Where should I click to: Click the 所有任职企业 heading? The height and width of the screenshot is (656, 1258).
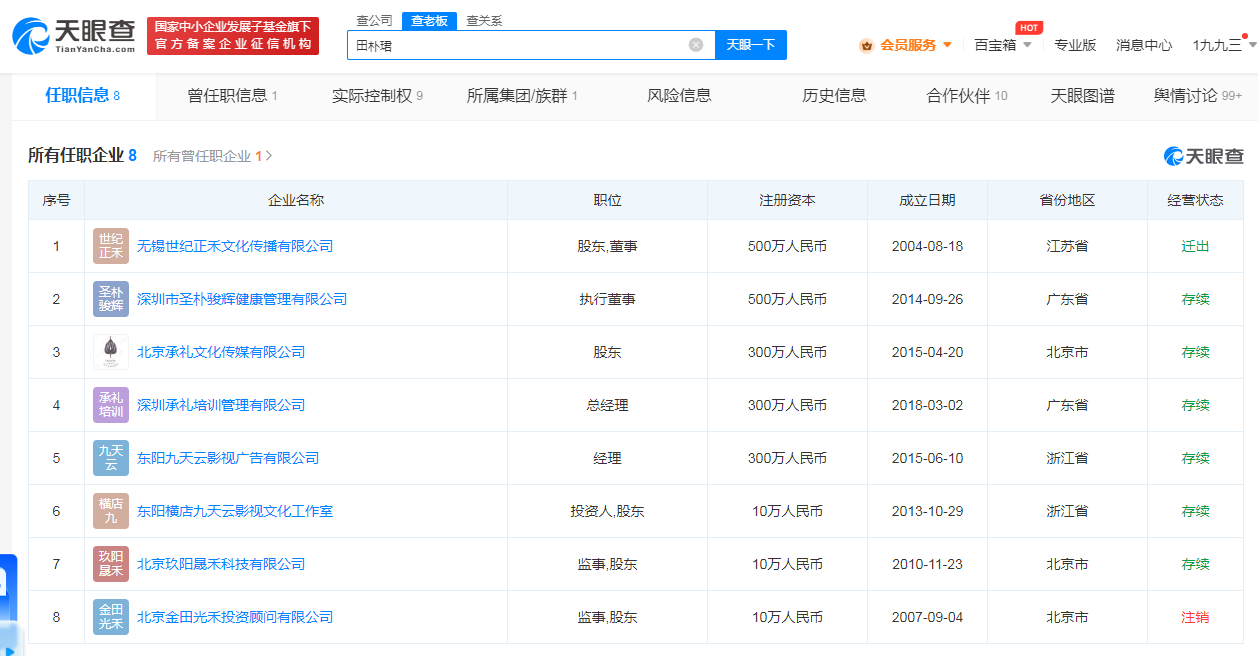tap(82, 155)
